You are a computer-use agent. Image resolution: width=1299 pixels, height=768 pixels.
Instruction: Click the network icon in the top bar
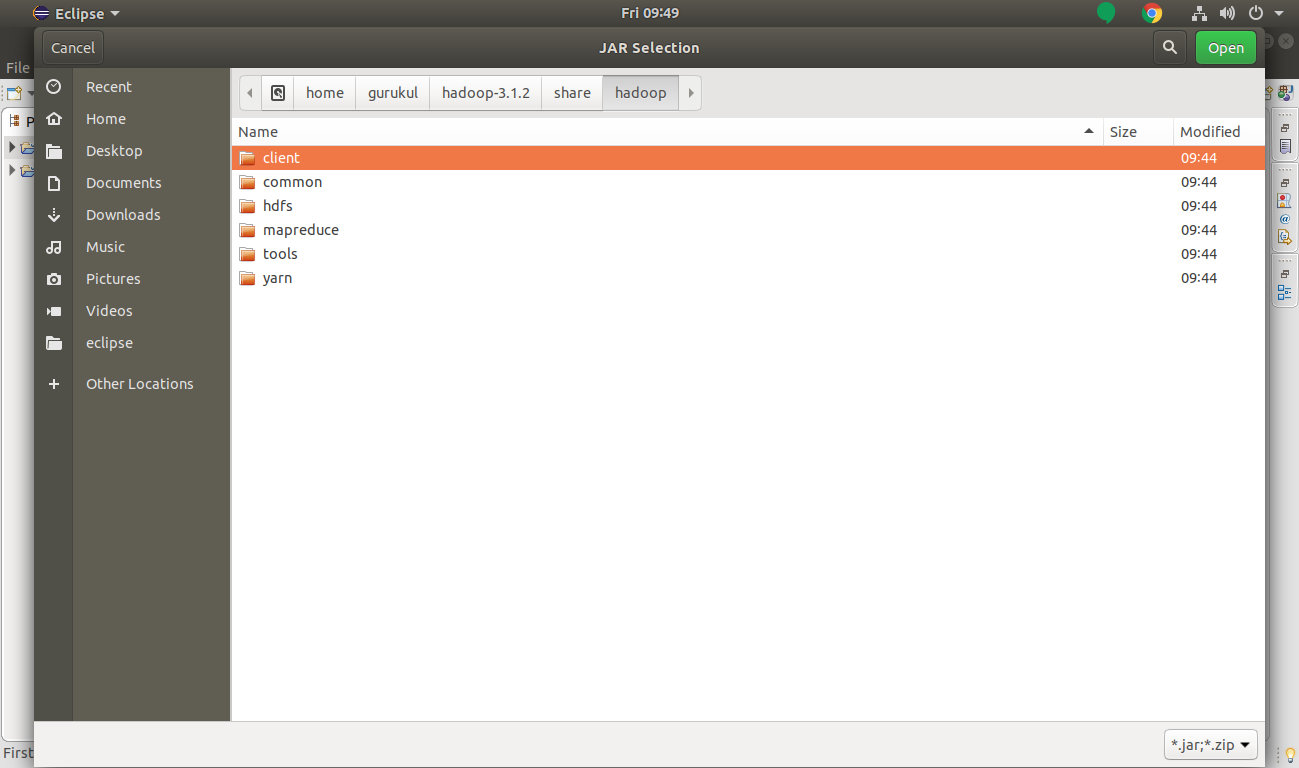(x=1198, y=13)
